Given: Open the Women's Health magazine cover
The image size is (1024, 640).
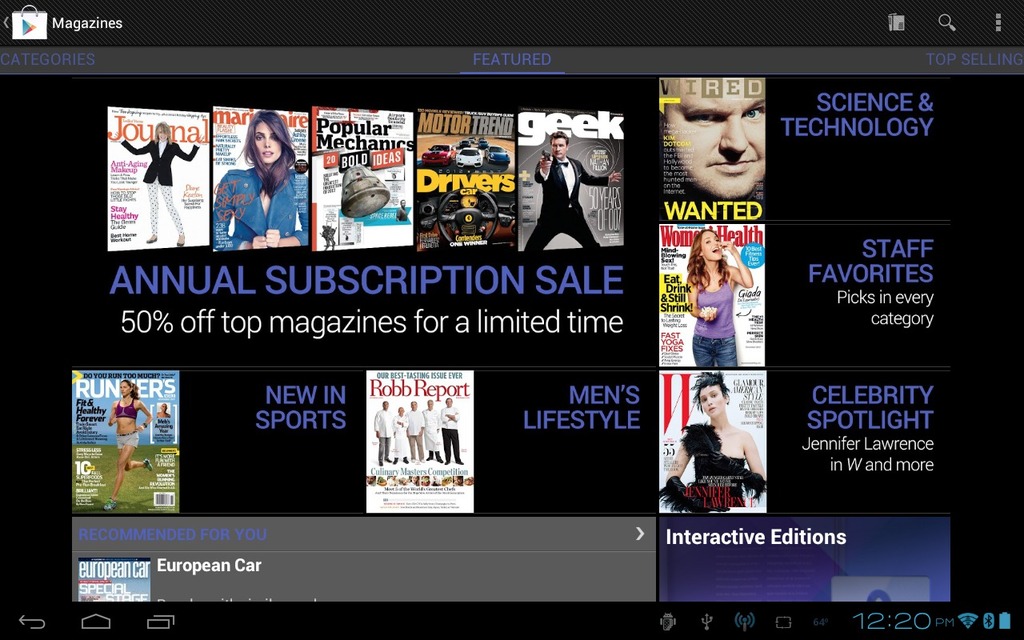Looking at the screenshot, I should (712, 296).
